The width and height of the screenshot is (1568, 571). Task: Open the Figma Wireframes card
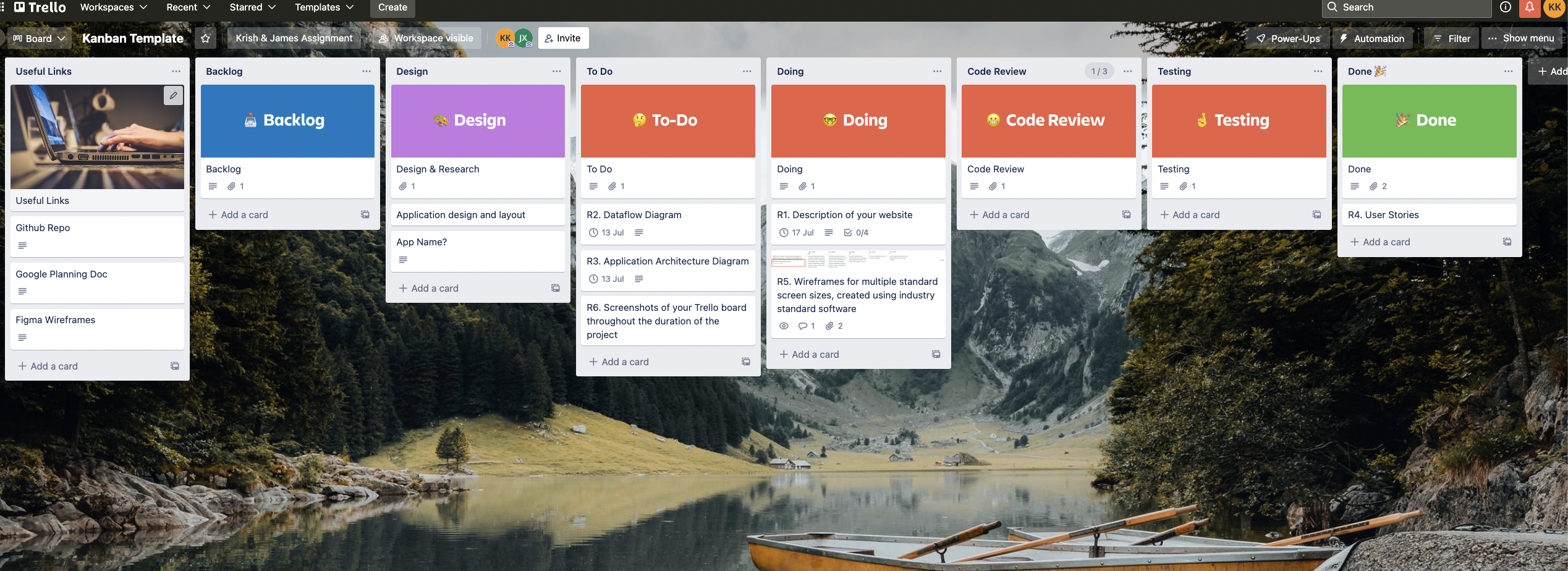(97, 329)
